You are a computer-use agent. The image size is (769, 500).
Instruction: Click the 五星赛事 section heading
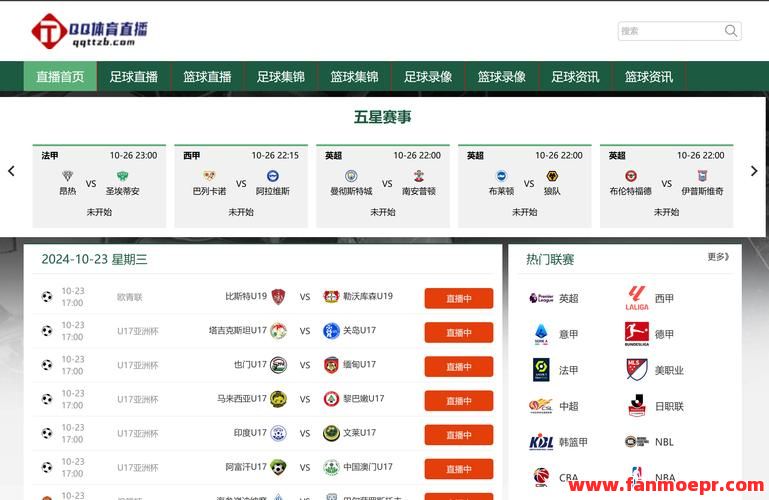pyautogui.click(x=383, y=117)
